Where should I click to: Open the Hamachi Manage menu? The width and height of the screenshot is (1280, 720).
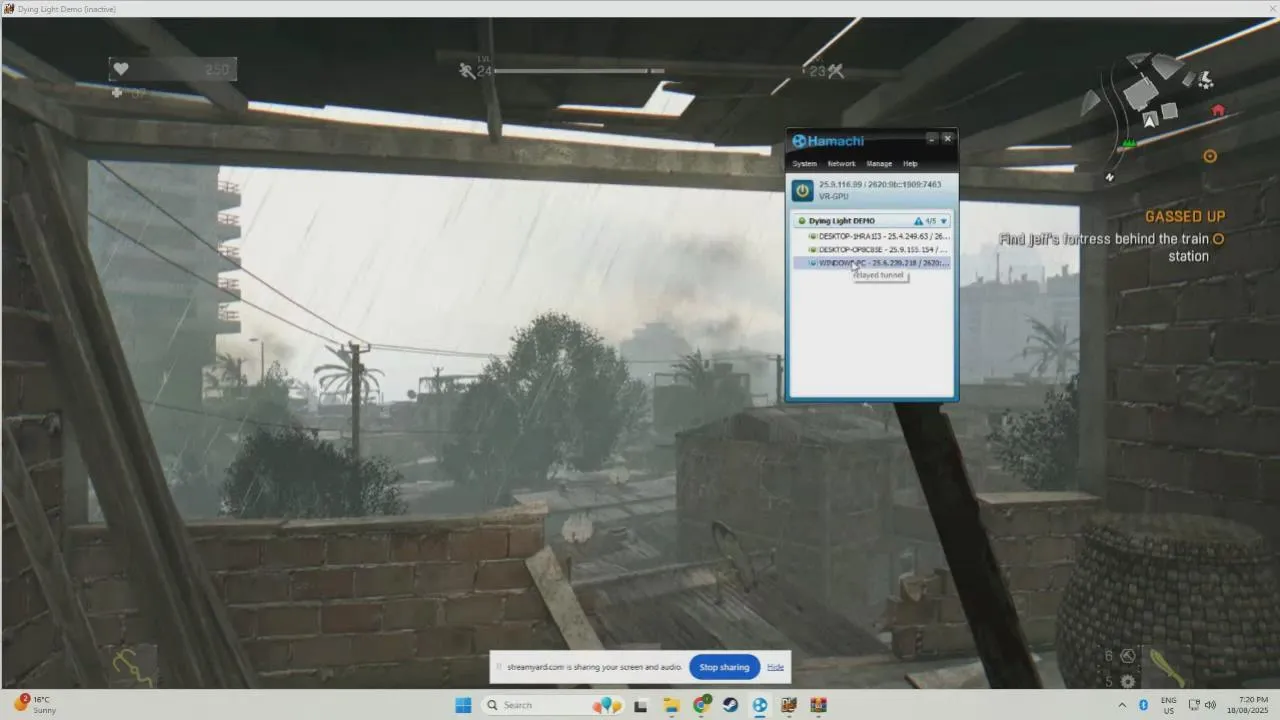pyautogui.click(x=879, y=164)
